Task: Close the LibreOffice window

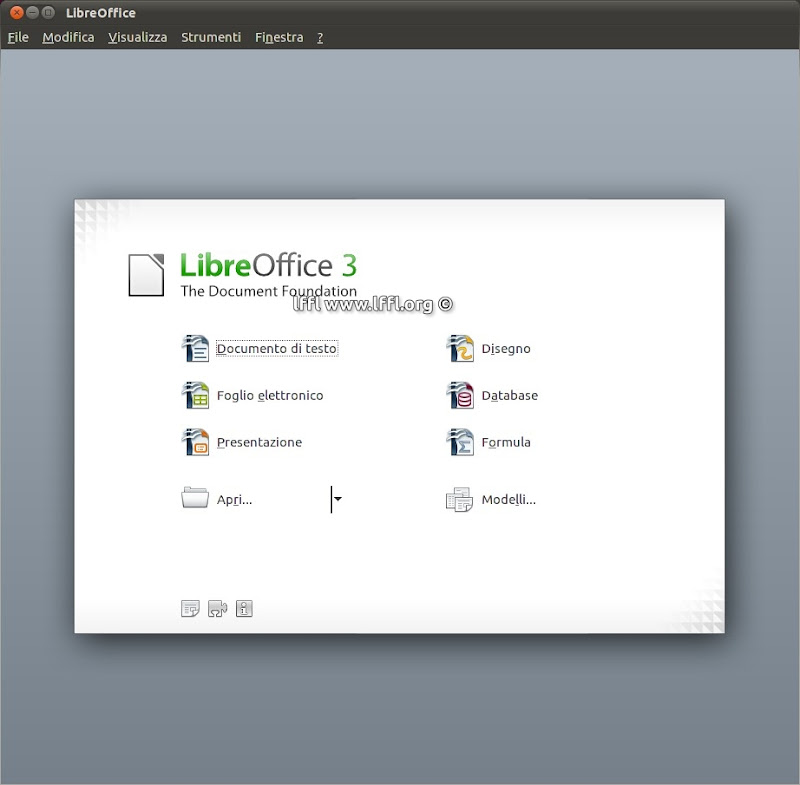Action: click(16, 12)
